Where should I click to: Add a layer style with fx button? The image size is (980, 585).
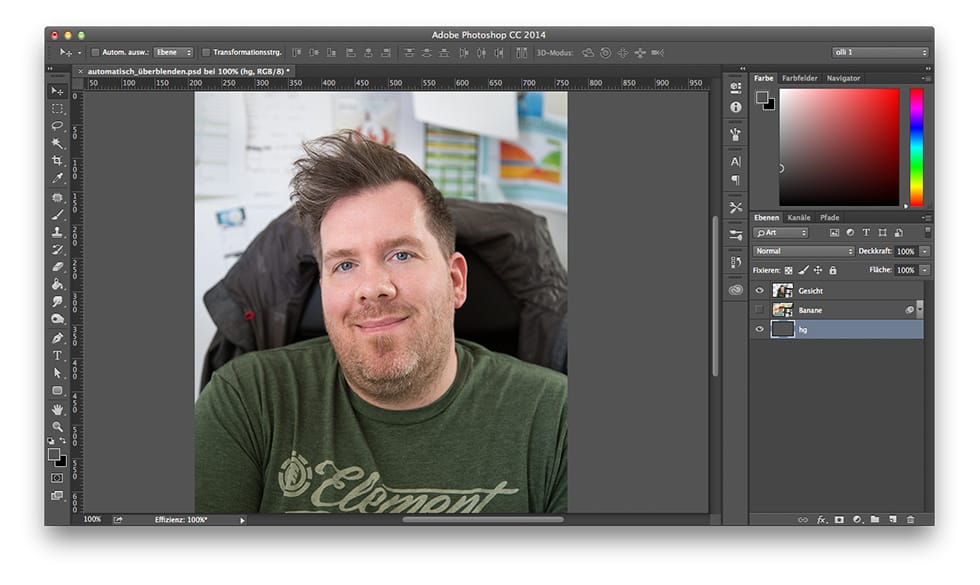pos(821,519)
